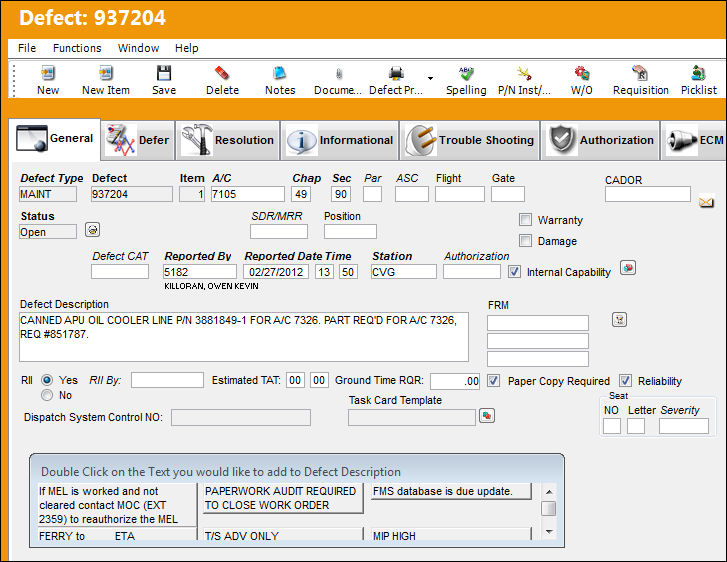This screenshot has width=727, height=562.
Task: Switch to the Trouble Shooting tab
Action: (x=470, y=140)
